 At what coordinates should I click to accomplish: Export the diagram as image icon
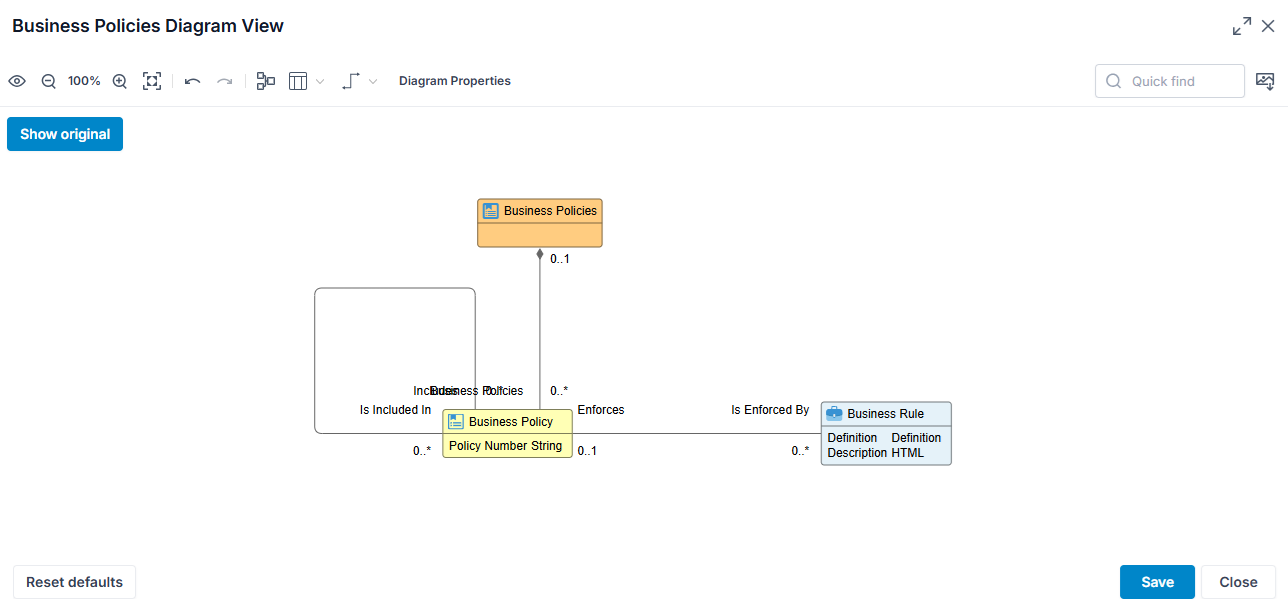point(1265,81)
